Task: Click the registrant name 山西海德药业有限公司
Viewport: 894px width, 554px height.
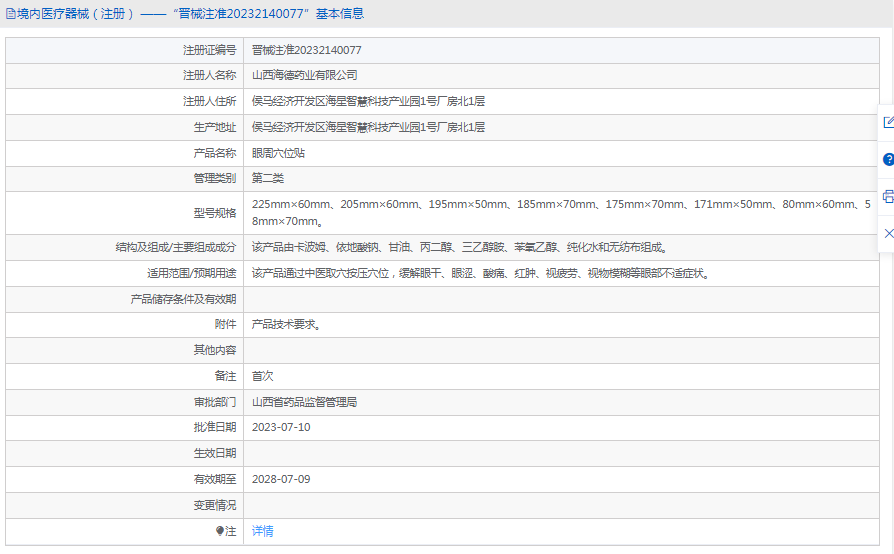Action: [x=304, y=75]
